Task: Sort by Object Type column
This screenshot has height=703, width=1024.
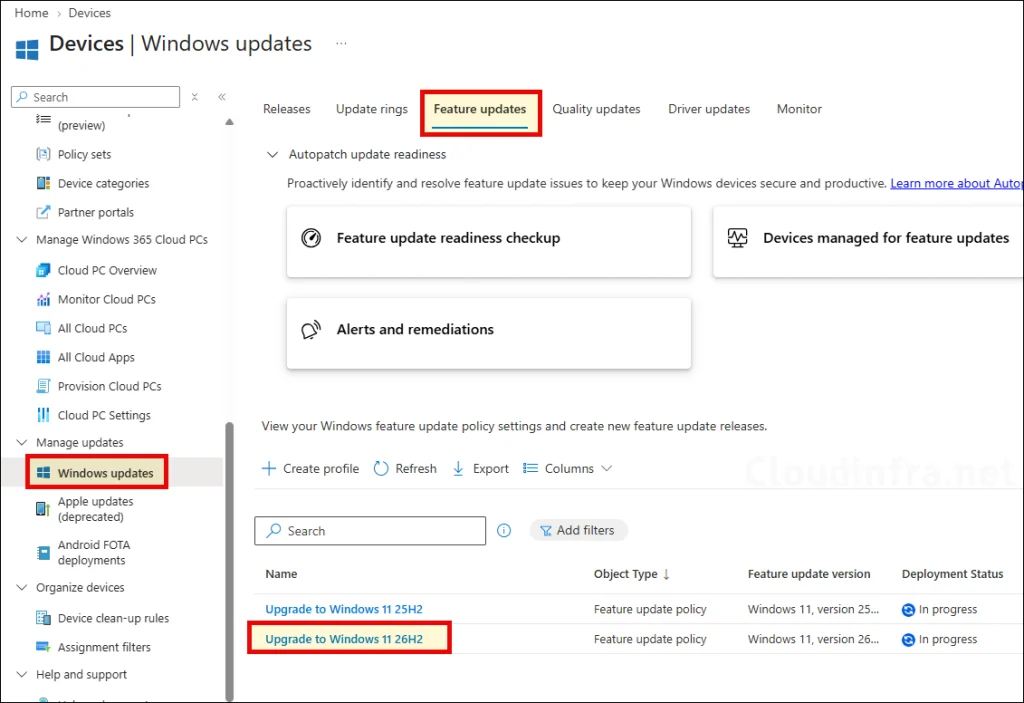Action: [x=632, y=574]
